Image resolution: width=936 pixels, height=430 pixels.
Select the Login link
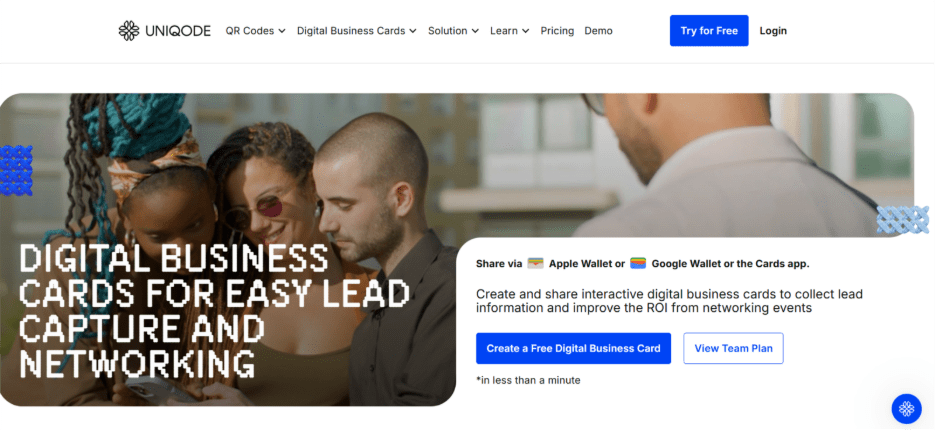[773, 31]
